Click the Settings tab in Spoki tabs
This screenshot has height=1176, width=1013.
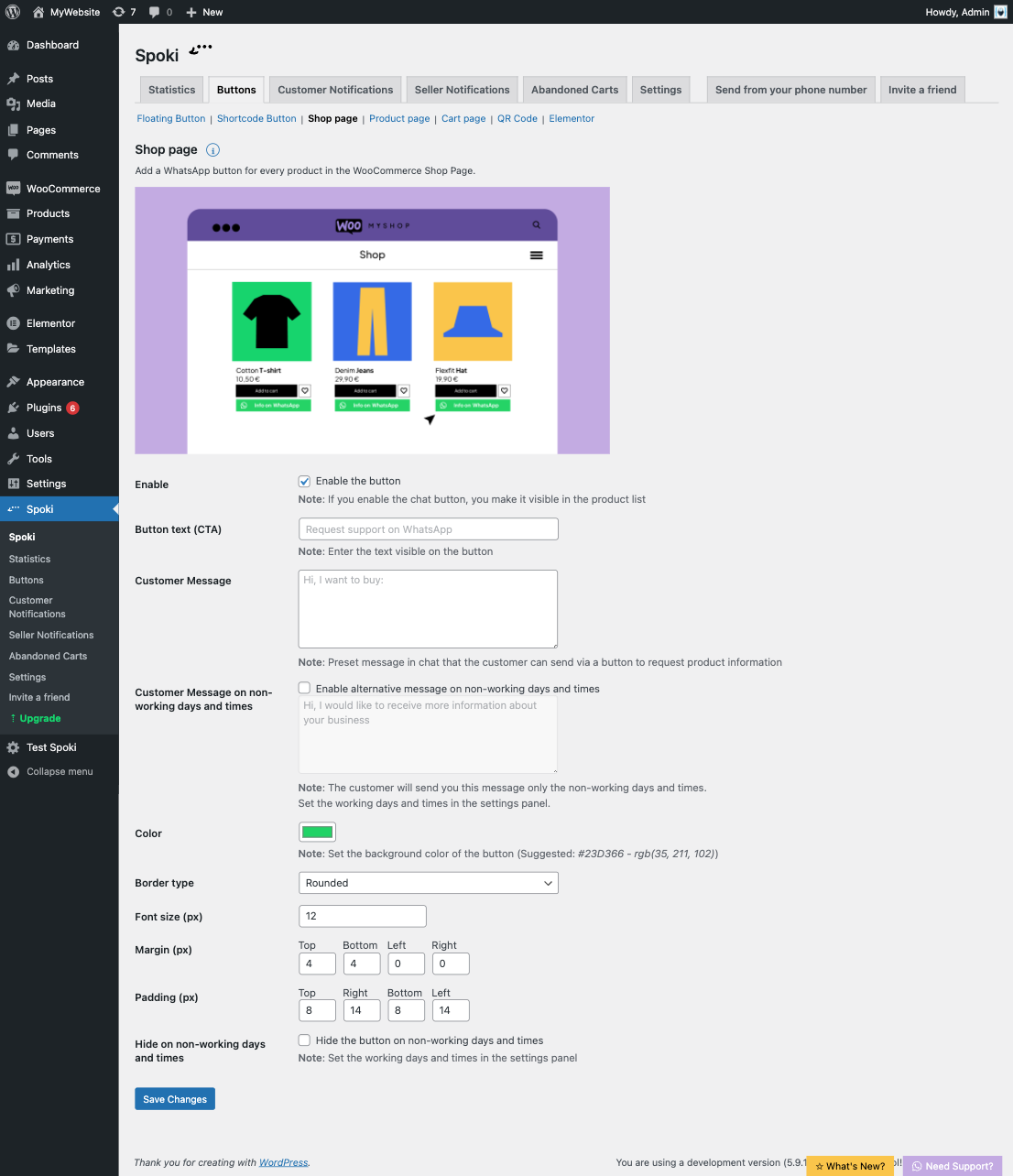660,90
